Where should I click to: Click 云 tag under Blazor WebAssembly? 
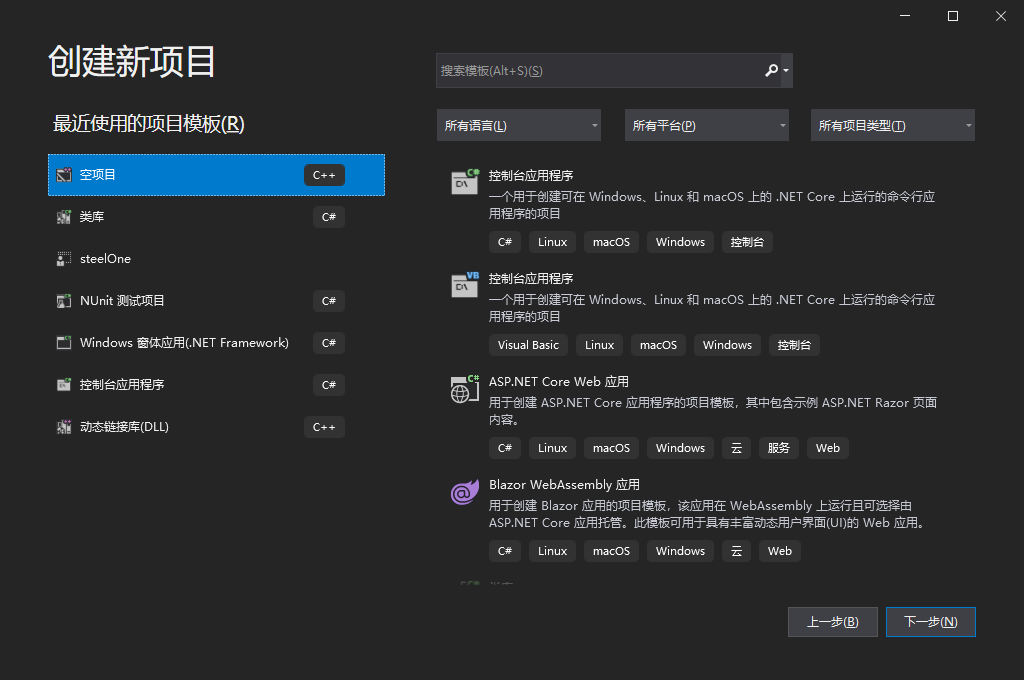(736, 551)
